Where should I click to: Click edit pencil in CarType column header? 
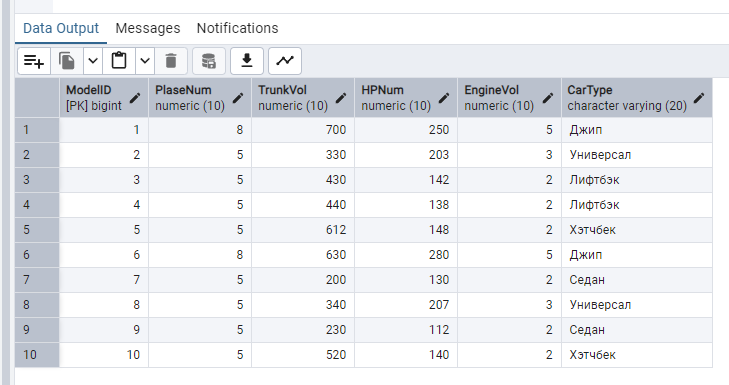point(699,98)
